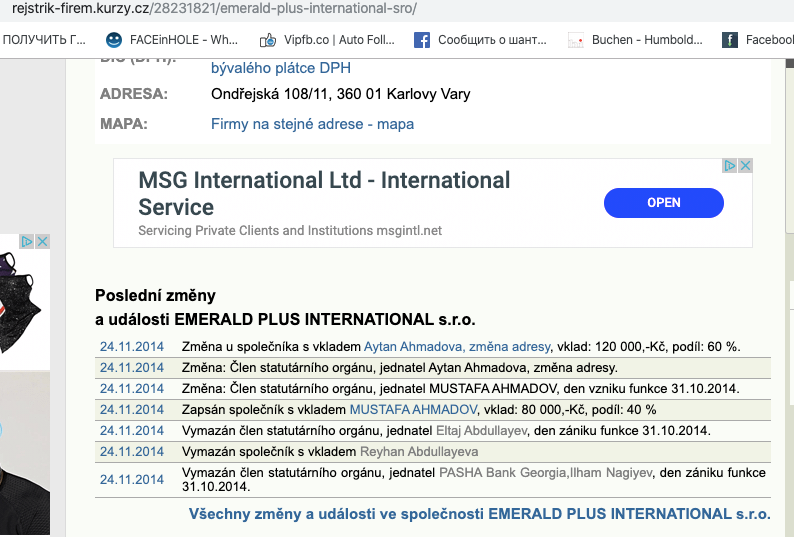The height and width of the screenshot is (537, 794).
Task: Click the rightmost Facebook bookmark icon
Action: (729, 40)
